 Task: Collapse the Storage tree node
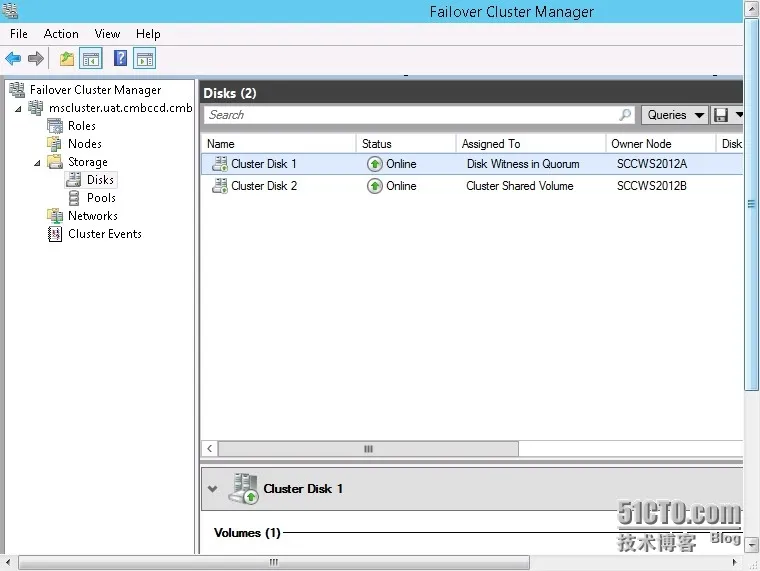pyautogui.click(x=37, y=163)
